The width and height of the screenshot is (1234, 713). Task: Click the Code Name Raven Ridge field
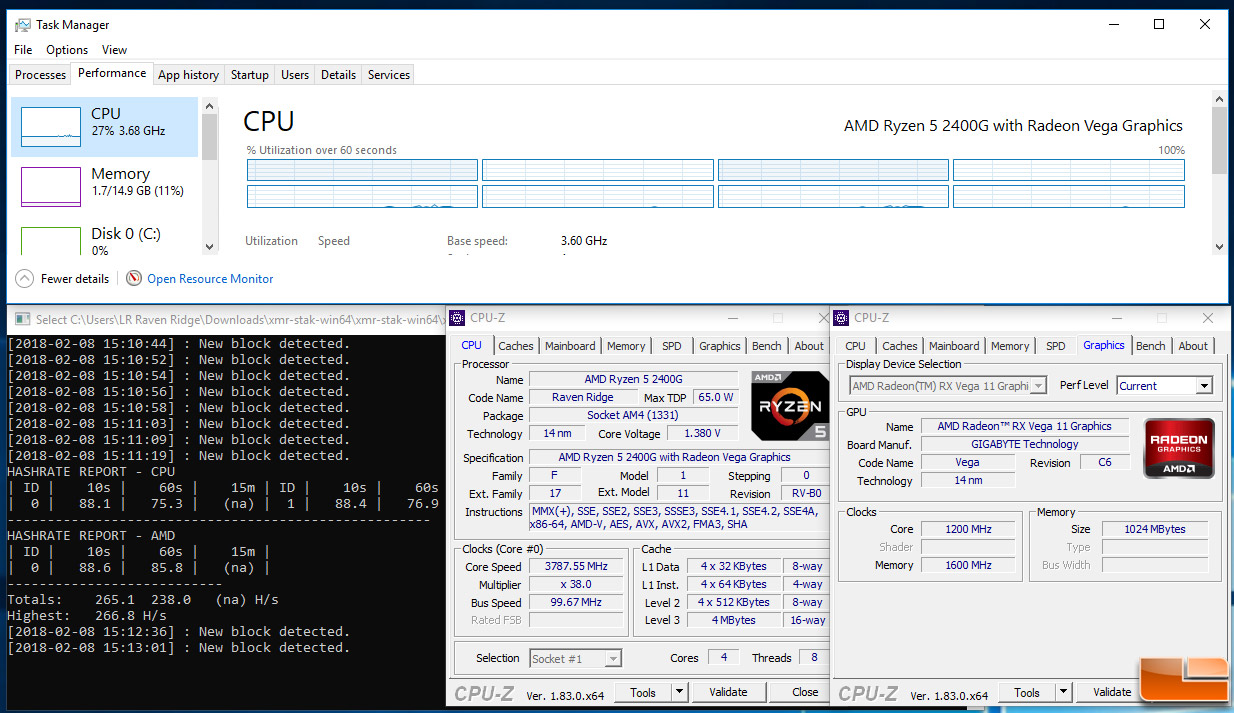point(582,397)
